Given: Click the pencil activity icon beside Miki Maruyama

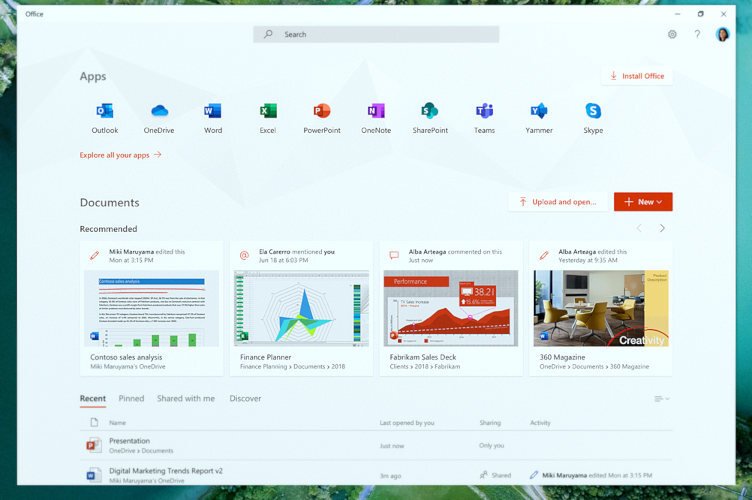Looking at the screenshot, I should 534,475.
